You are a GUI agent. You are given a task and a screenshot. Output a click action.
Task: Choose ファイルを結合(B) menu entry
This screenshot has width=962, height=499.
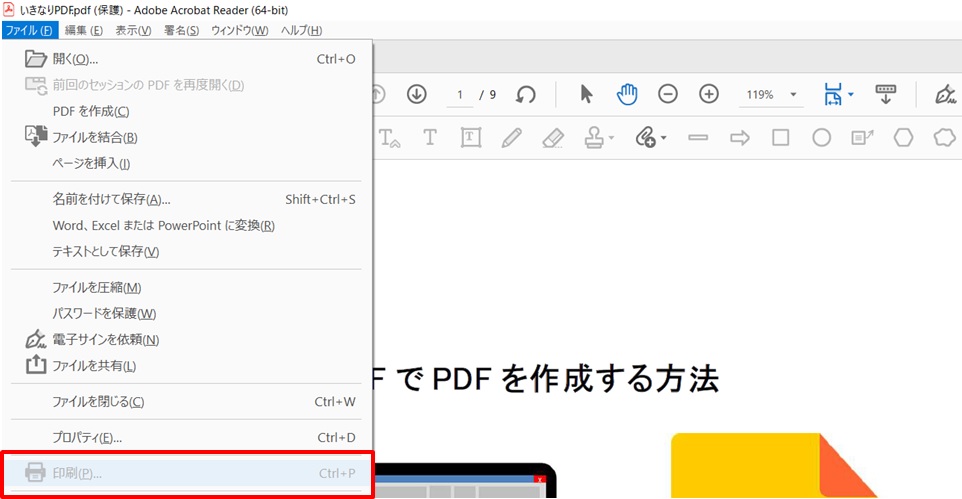click(x=185, y=137)
